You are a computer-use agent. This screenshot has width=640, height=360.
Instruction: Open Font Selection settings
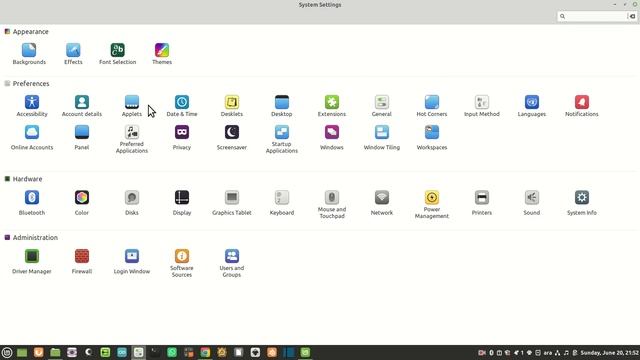118,54
